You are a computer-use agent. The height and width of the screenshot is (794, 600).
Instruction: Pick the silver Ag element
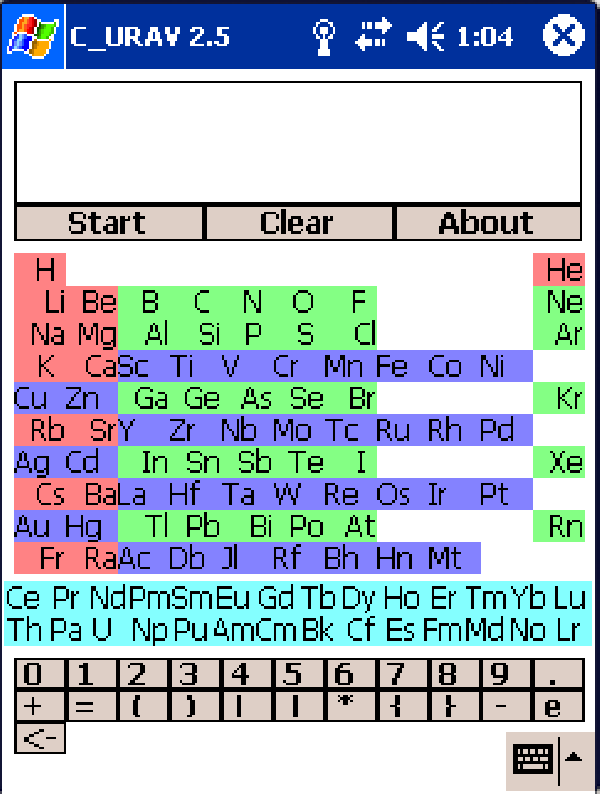pyautogui.click(x=31, y=462)
